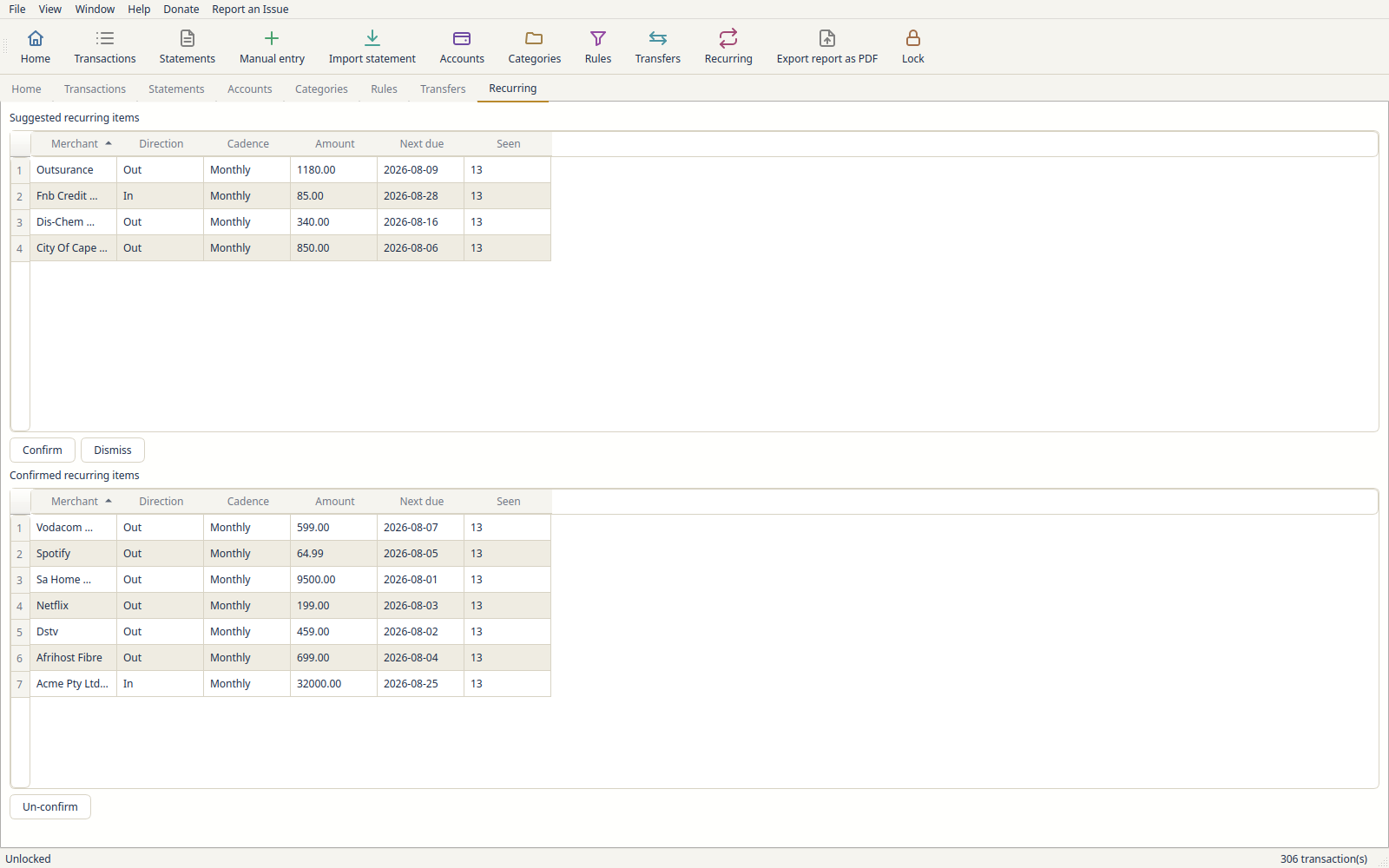
Task: Open the Home toolbar icon
Action: point(36,47)
